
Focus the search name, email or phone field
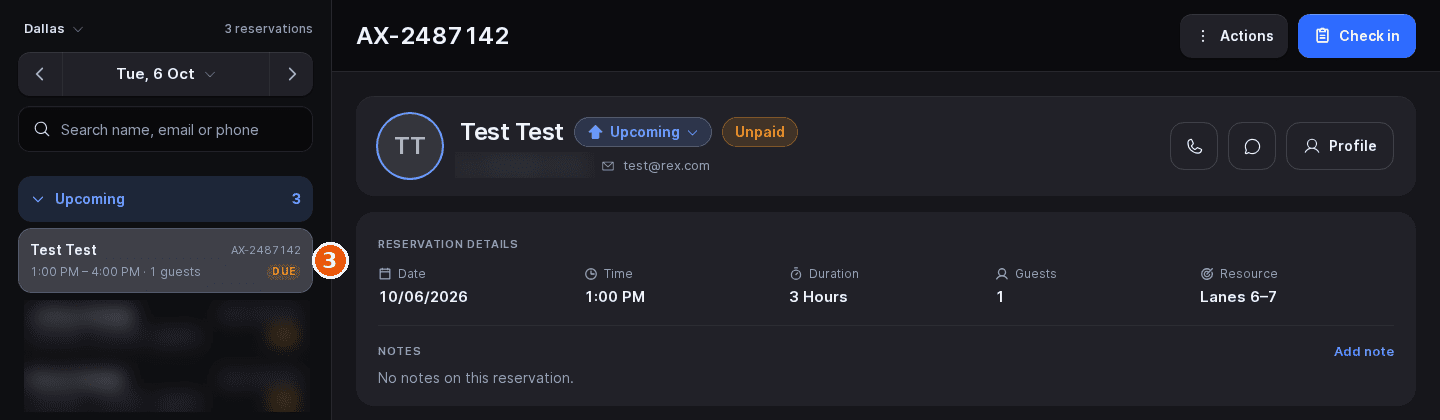(166, 129)
